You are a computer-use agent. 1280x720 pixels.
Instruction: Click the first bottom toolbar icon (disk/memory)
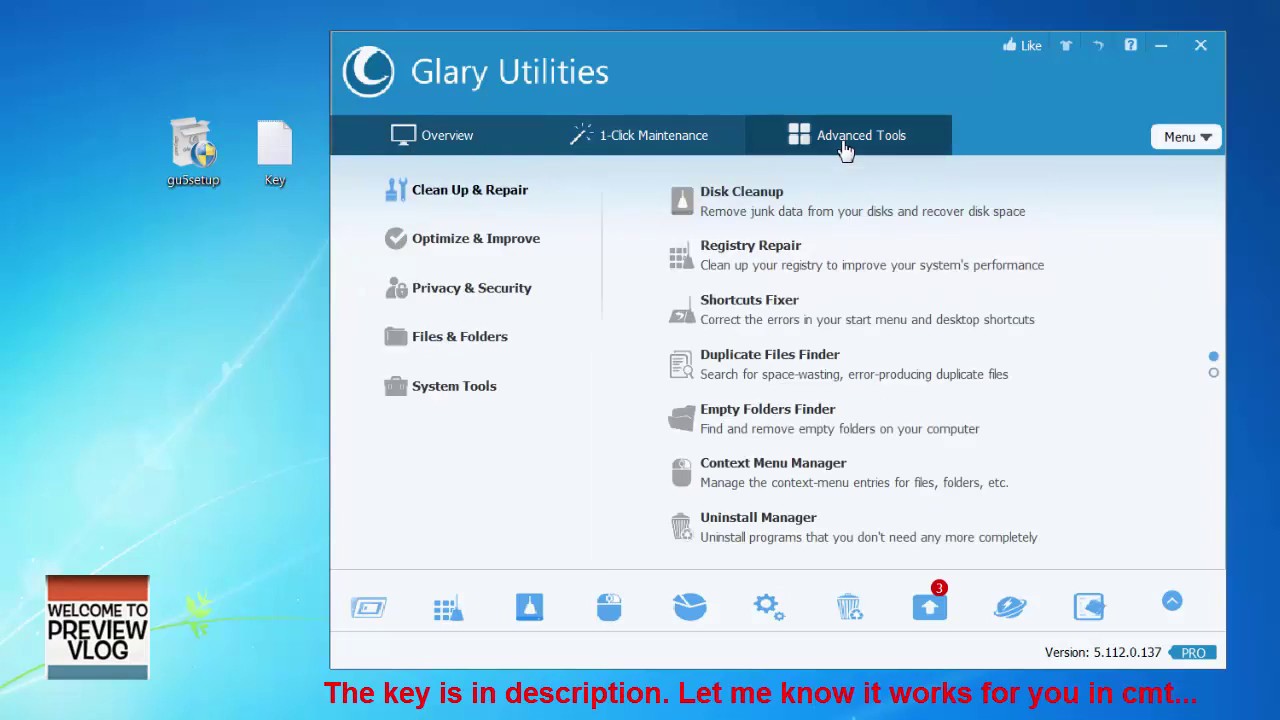click(369, 607)
